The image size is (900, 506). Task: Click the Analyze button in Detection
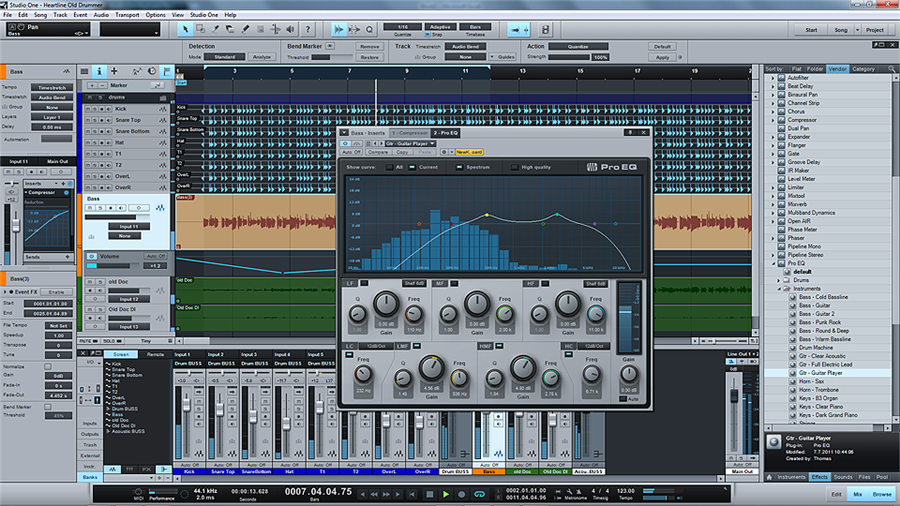pyautogui.click(x=261, y=57)
